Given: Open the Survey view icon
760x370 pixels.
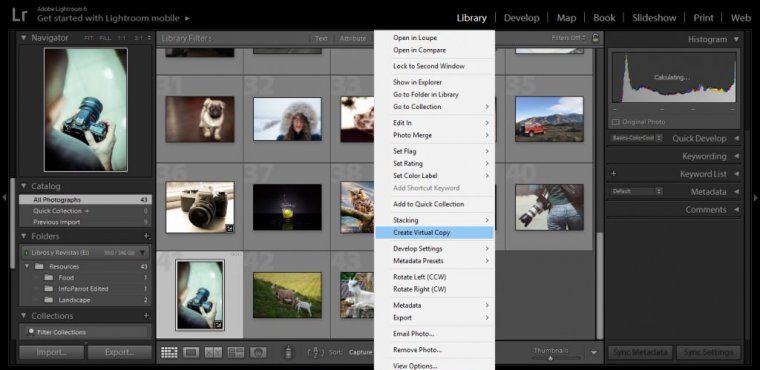Looking at the screenshot, I should [x=236, y=353].
